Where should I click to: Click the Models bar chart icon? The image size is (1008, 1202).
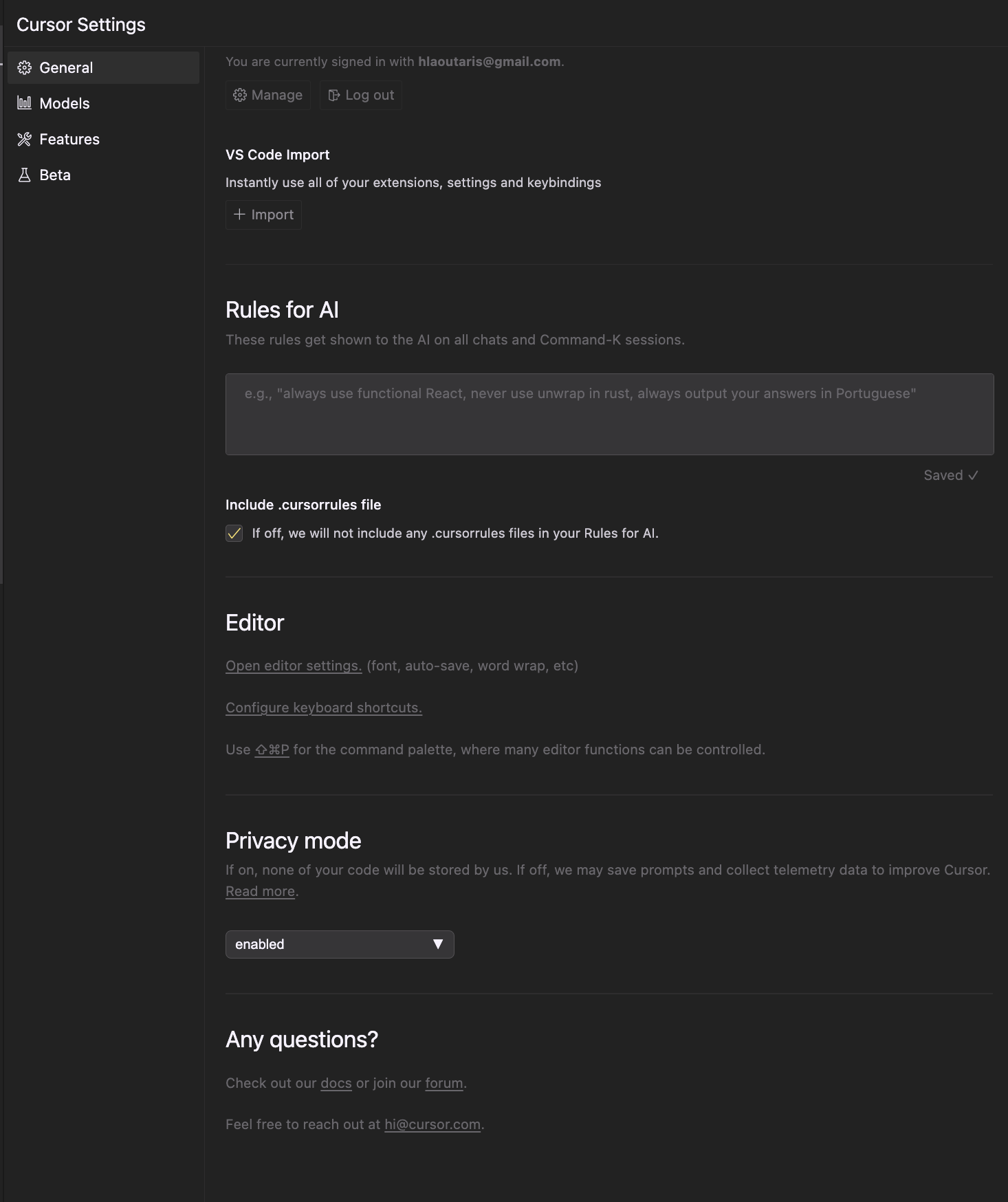point(25,103)
